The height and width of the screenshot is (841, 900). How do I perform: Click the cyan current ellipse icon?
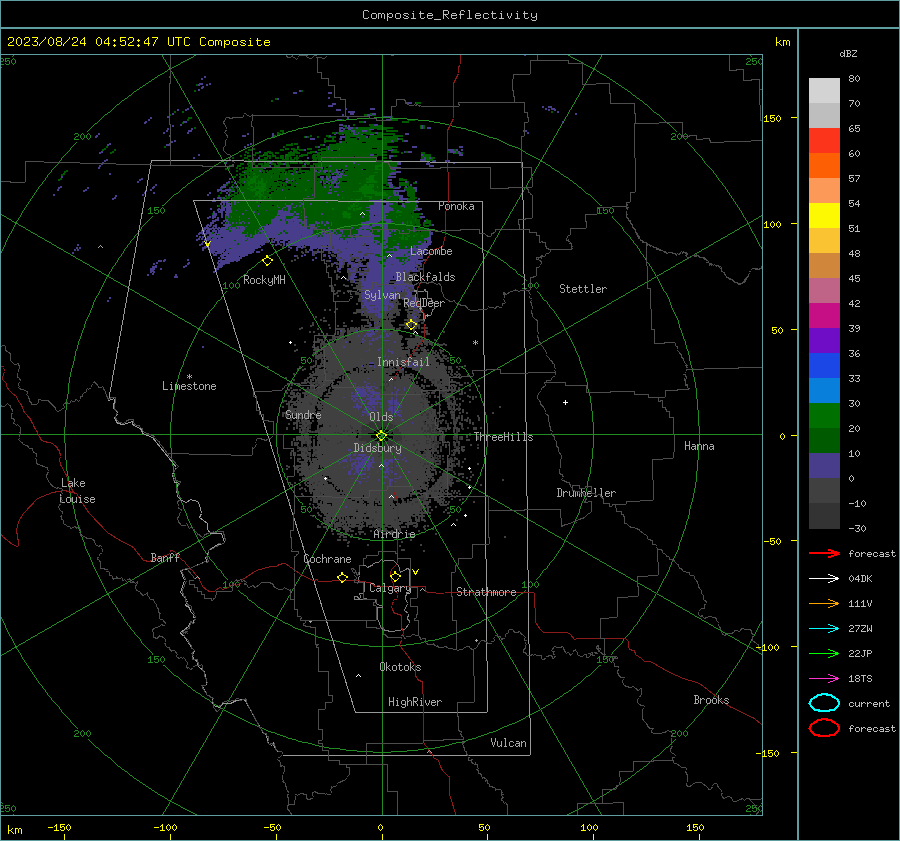tap(824, 703)
